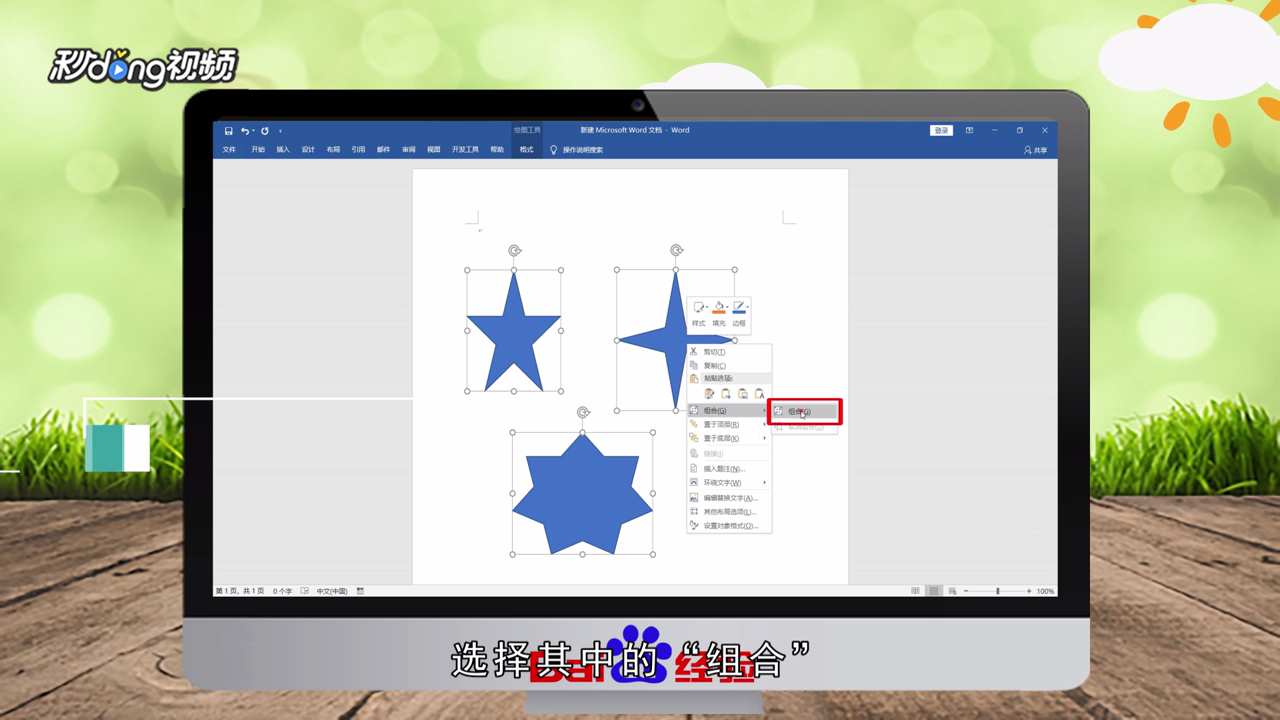
Task: Click the paste-as-picture option icon
Action: tap(743, 394)
